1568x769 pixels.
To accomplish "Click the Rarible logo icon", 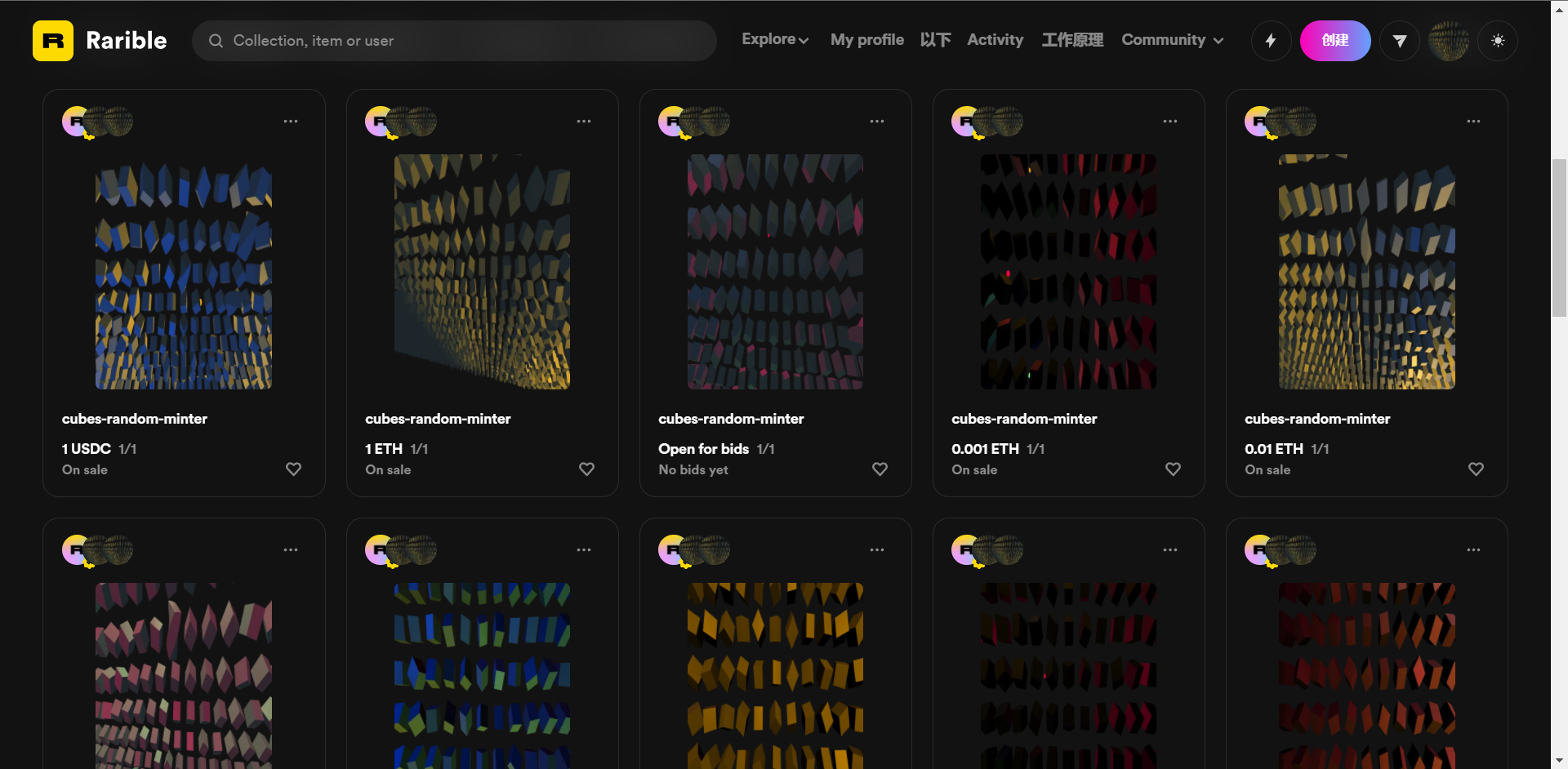I will [x=53, y=41].
